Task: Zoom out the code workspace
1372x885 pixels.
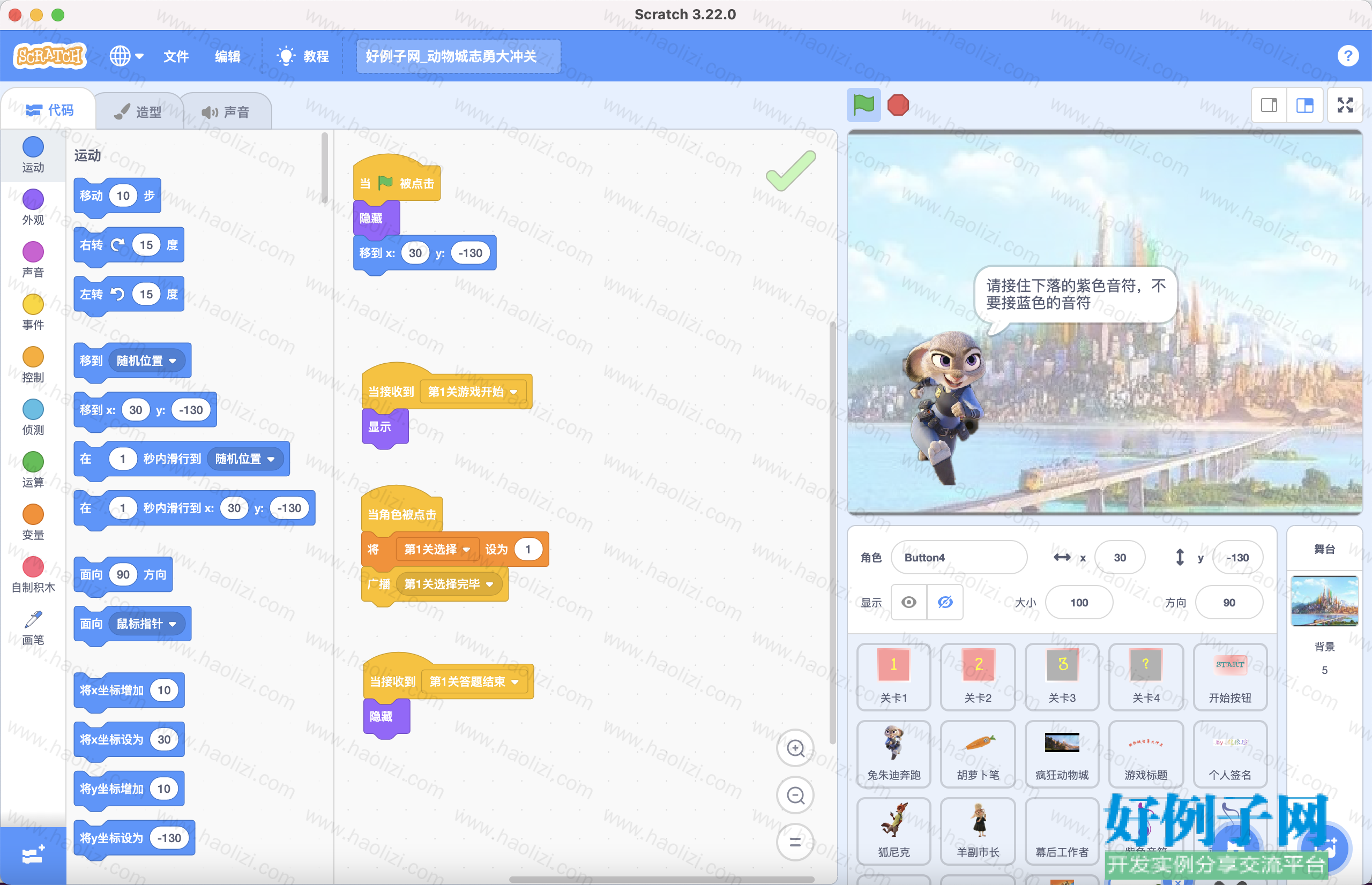Action: click(795, 796)
